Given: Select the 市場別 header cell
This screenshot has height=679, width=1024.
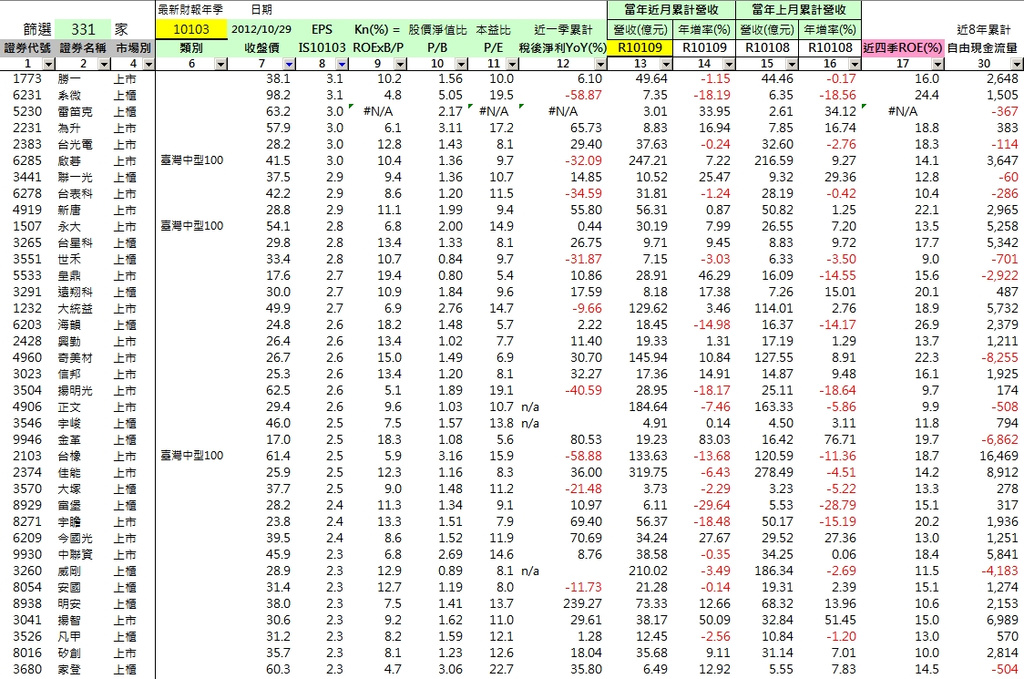Looking at the screenshot, I should click(133, 48).
